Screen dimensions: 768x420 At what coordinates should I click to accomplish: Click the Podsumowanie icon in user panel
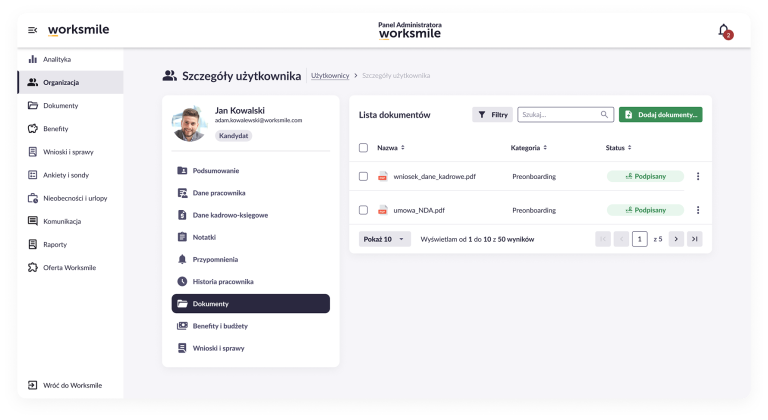coord(182,171)
